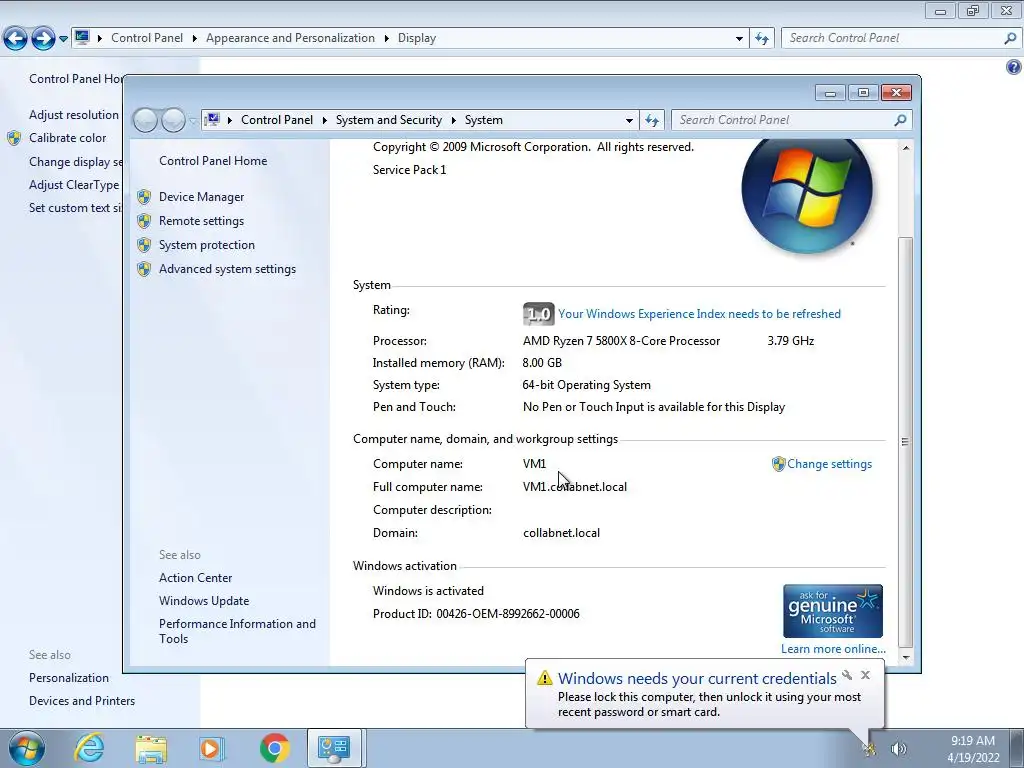Screen dimensions: 1024x768
Task: Click the Advanced system settings shield icon
Action: 144,269
